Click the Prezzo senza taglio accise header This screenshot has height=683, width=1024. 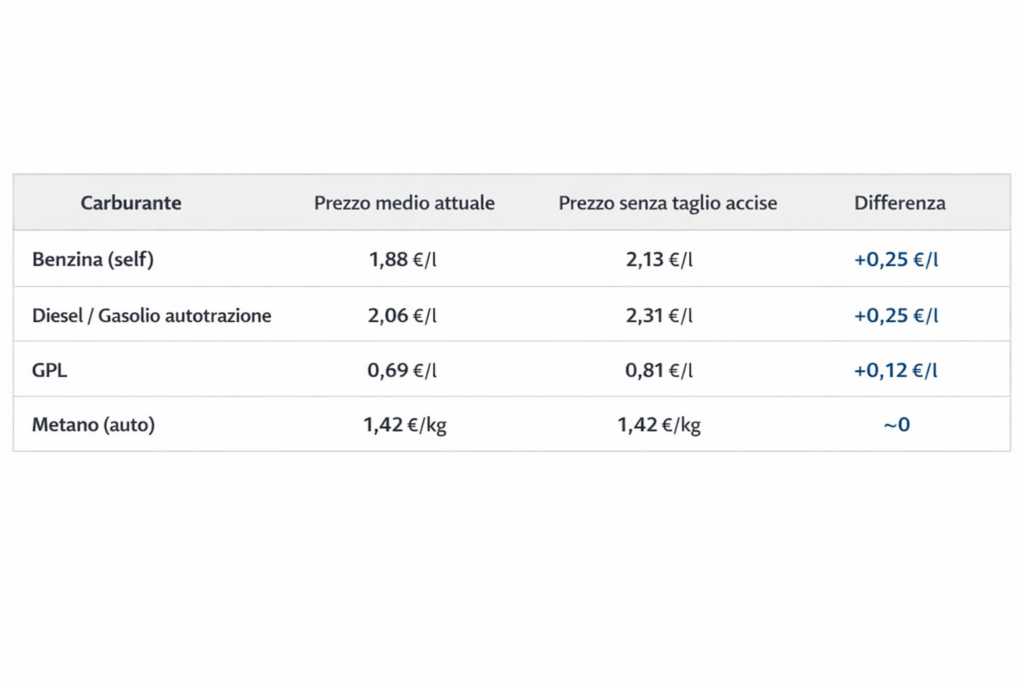tap(667, 203)
